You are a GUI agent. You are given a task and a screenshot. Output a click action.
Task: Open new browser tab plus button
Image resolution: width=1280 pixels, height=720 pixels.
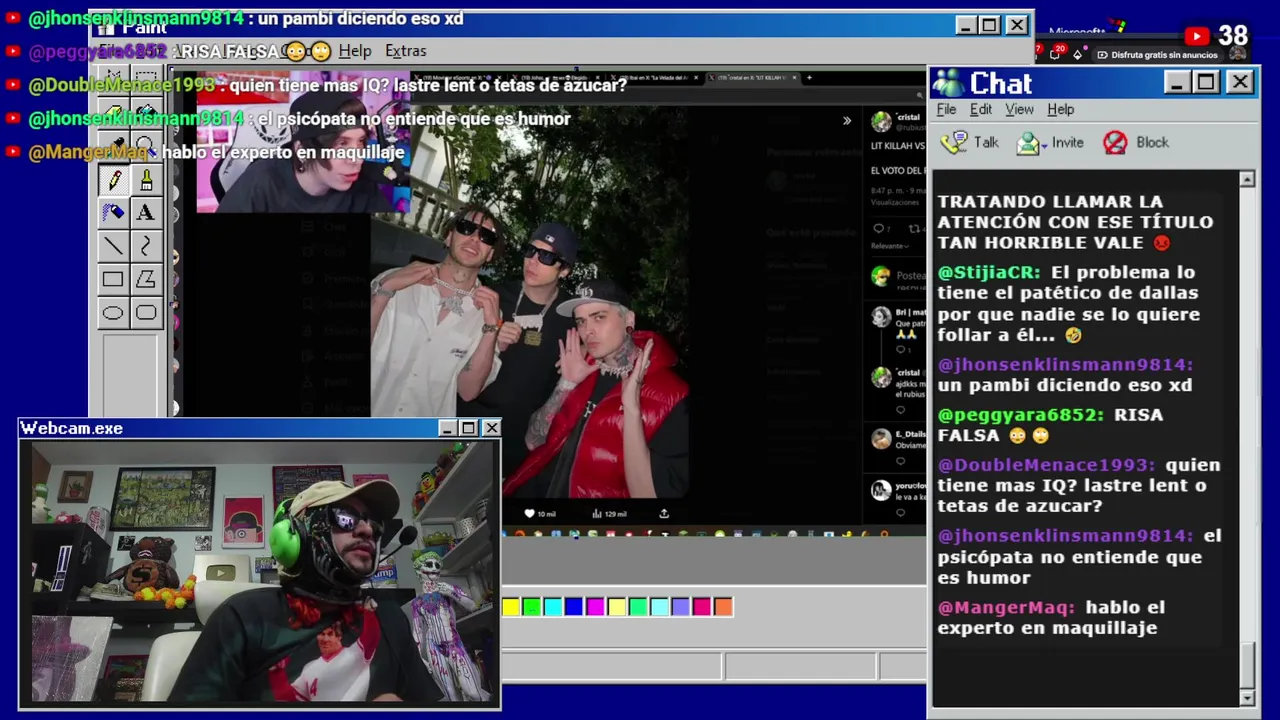pyautogui.click(x=809, y=77)
